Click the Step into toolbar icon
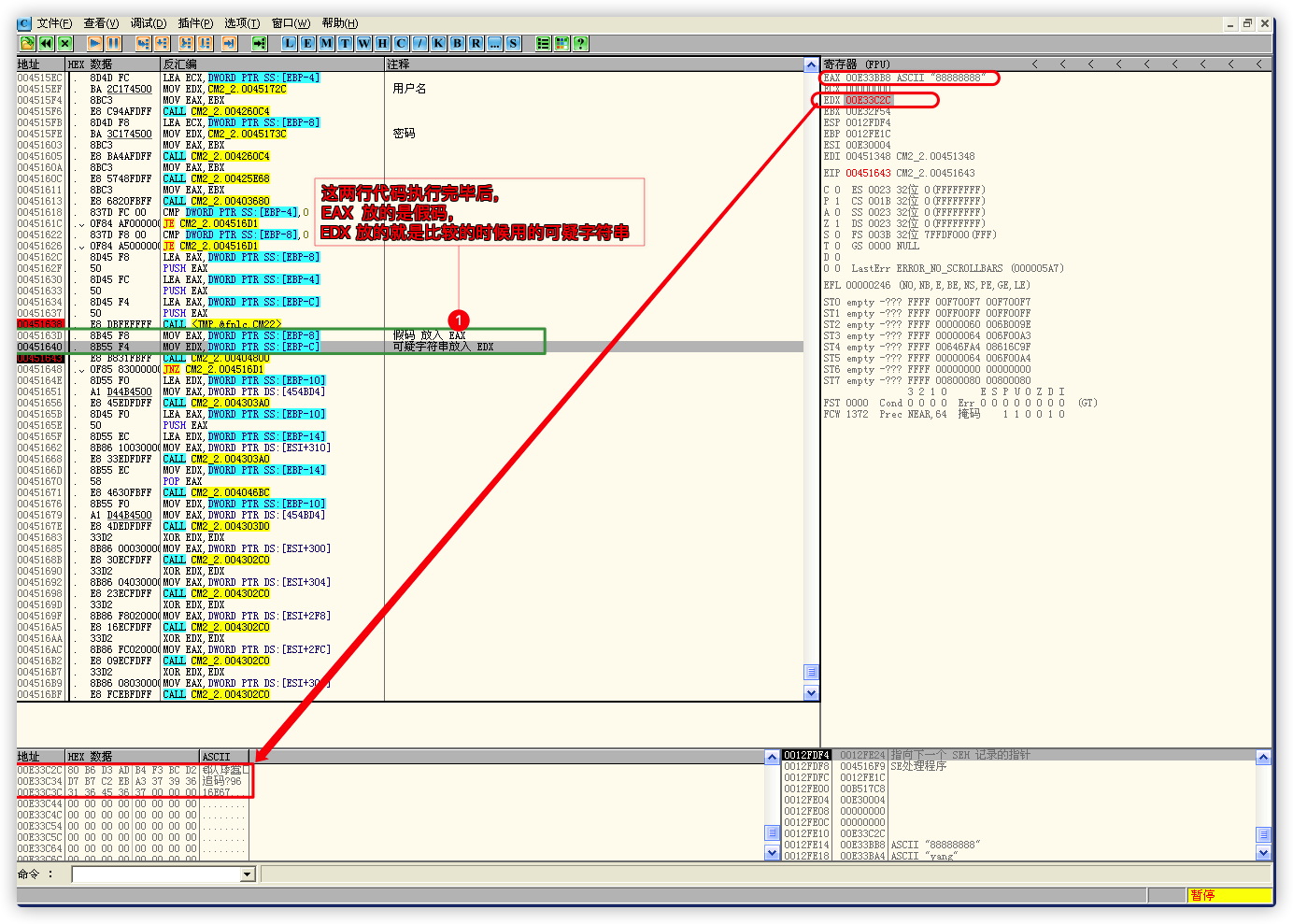This screenshot has height=924, width=1293. point(143,43)
